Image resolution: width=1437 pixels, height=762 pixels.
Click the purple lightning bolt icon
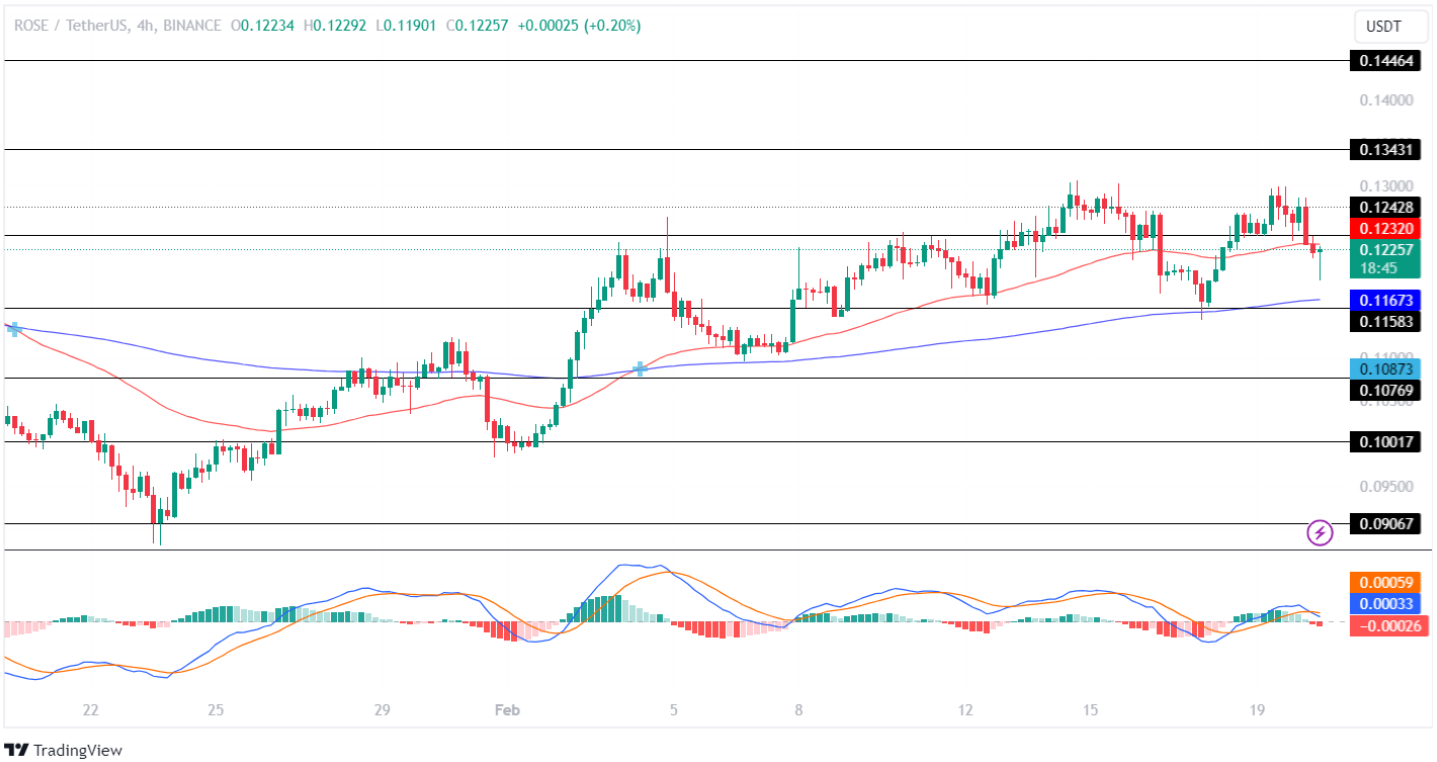1320,533
